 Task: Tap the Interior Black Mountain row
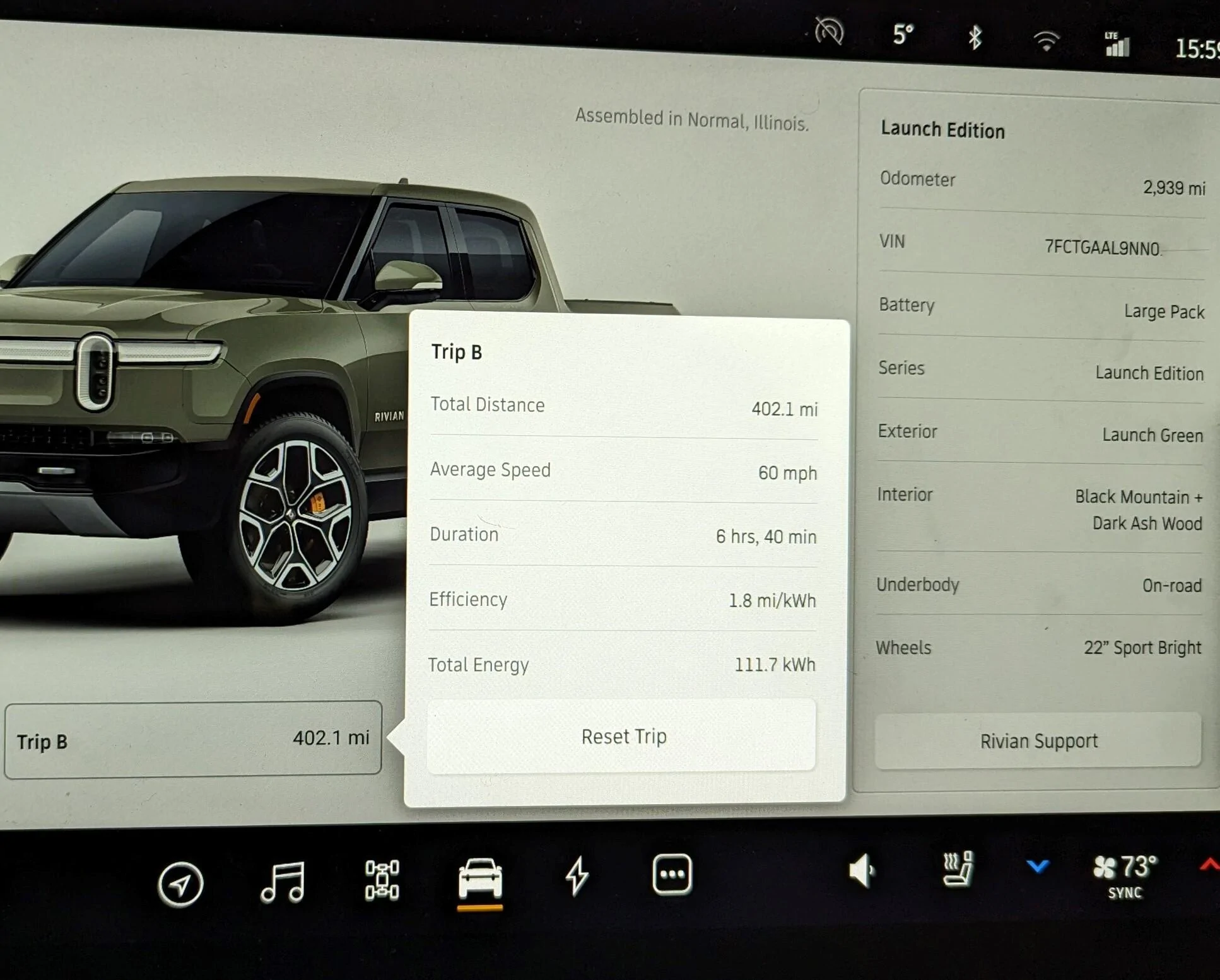click(1040, 508)
